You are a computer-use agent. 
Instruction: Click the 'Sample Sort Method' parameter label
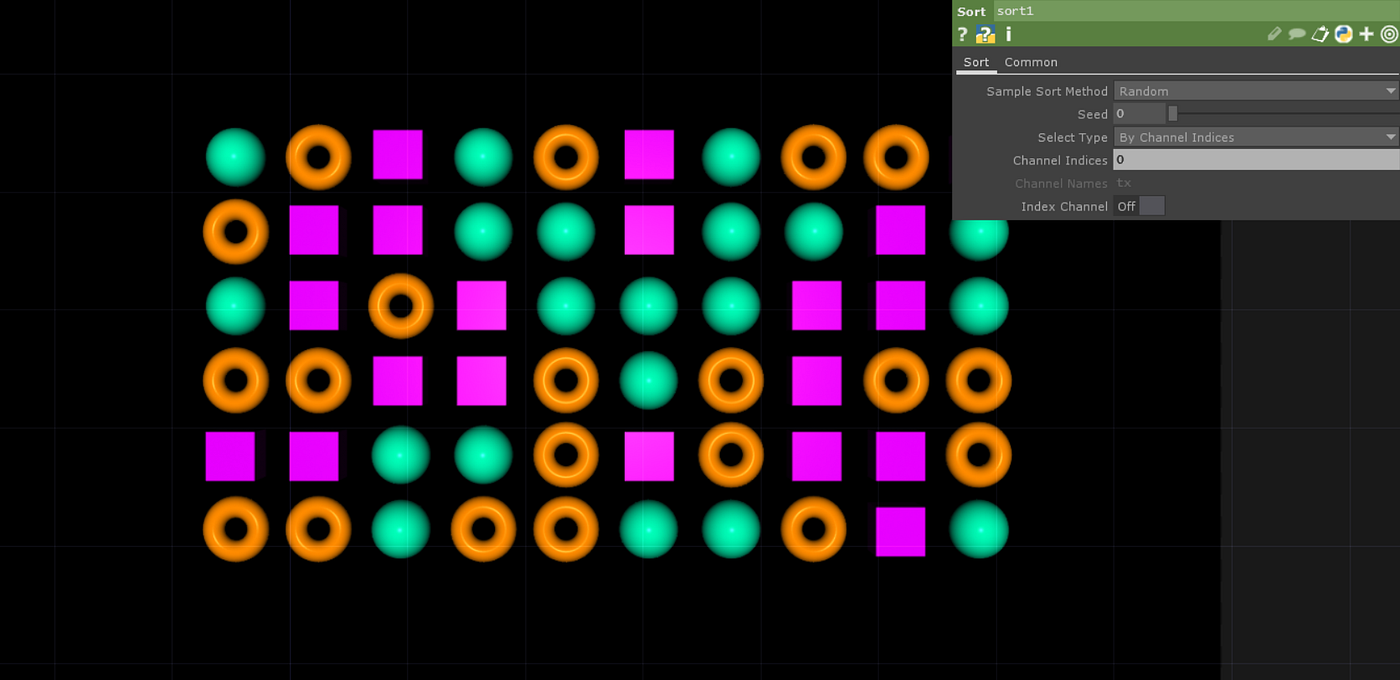1047,91
